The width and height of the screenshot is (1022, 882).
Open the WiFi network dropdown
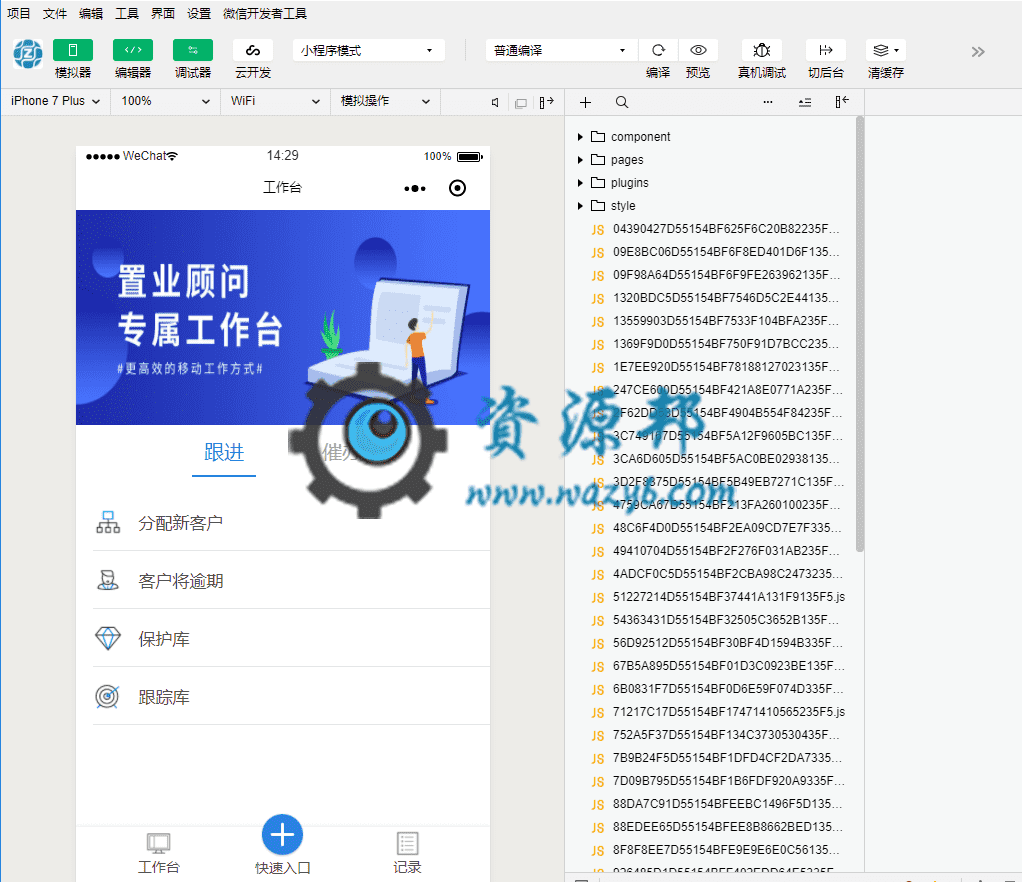275,101
